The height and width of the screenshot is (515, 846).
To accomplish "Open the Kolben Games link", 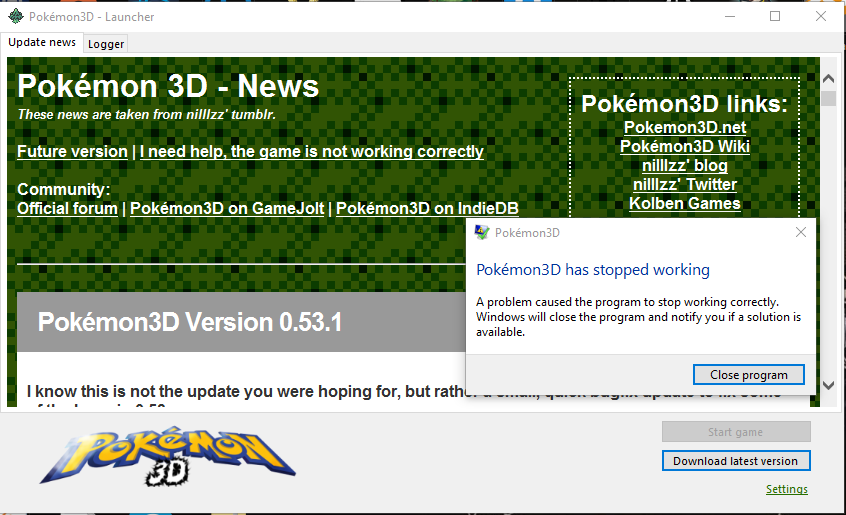I will 685,203.
